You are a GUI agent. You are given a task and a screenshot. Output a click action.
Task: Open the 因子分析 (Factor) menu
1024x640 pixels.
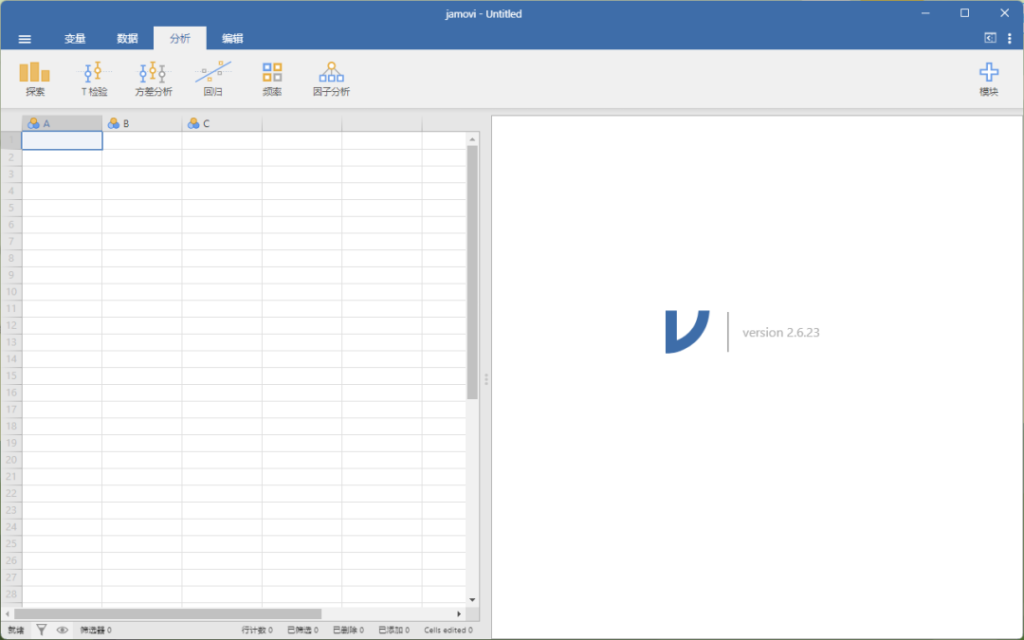pyautogui.click(x=331, y=78)
